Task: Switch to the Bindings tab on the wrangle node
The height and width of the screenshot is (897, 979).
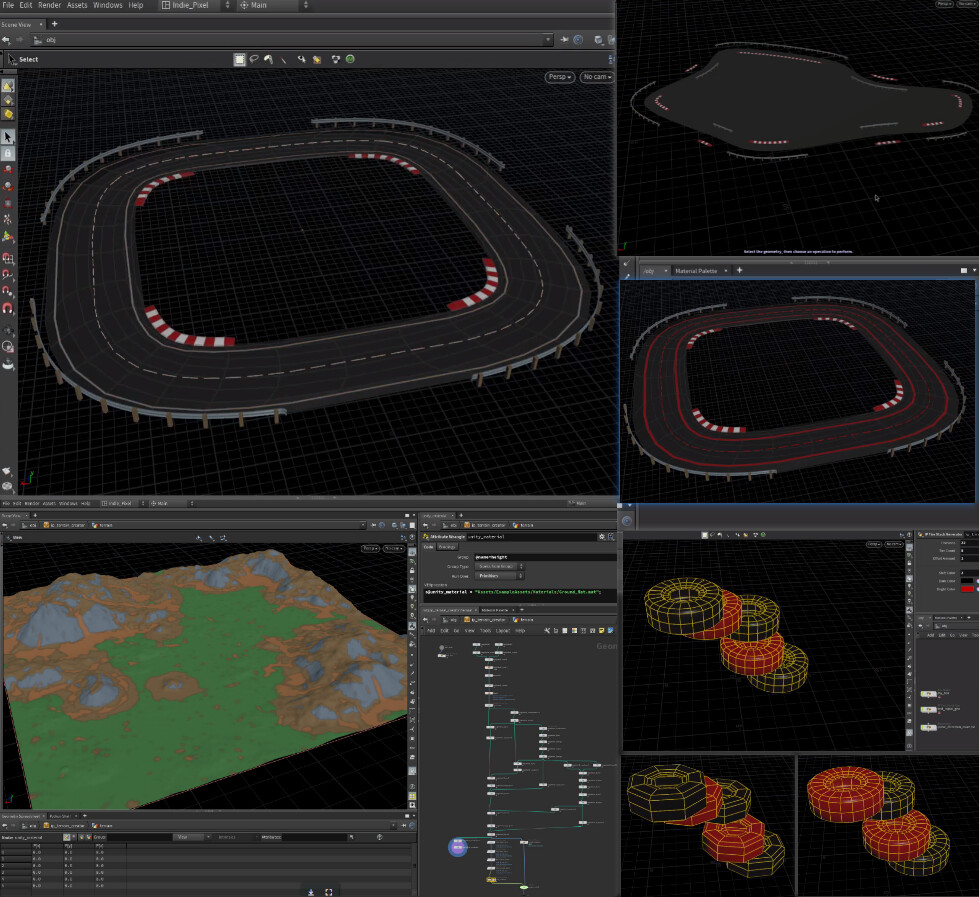Action: click(448, 546)
